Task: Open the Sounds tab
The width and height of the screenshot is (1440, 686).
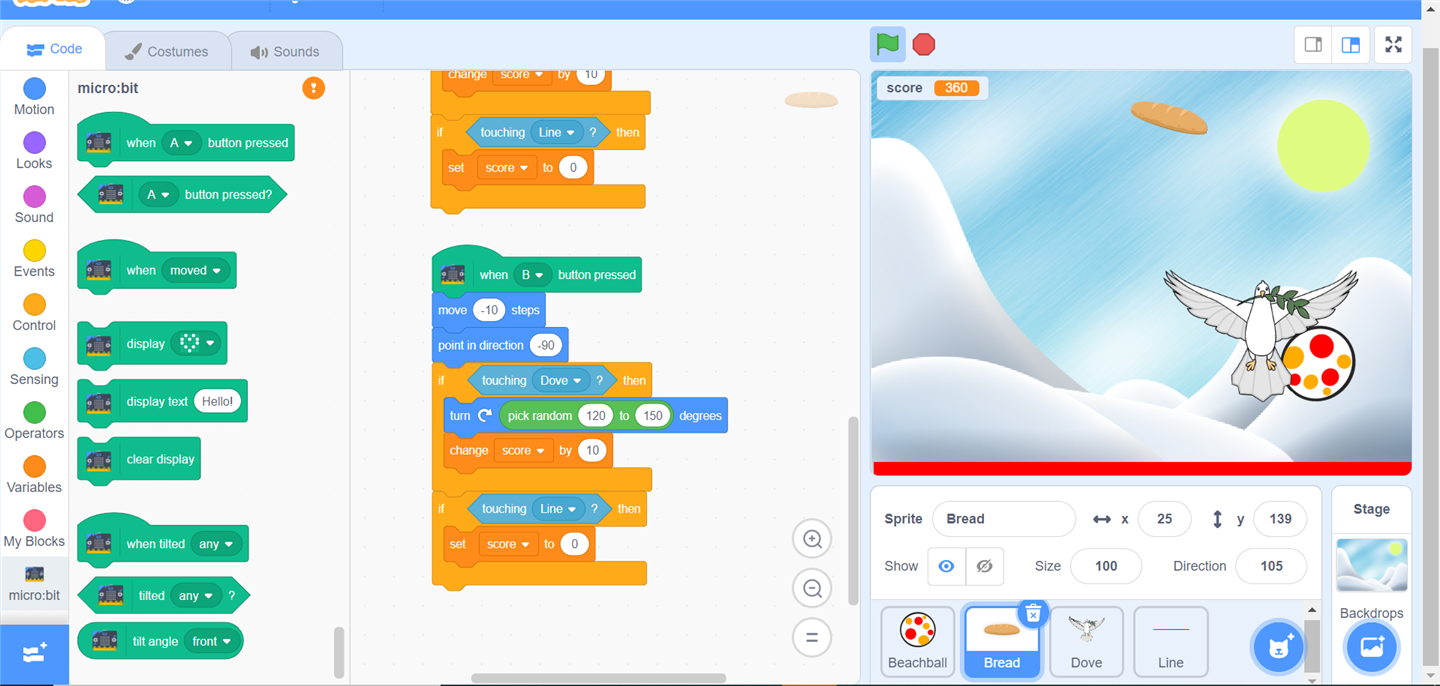Action: tap(285, 51)
